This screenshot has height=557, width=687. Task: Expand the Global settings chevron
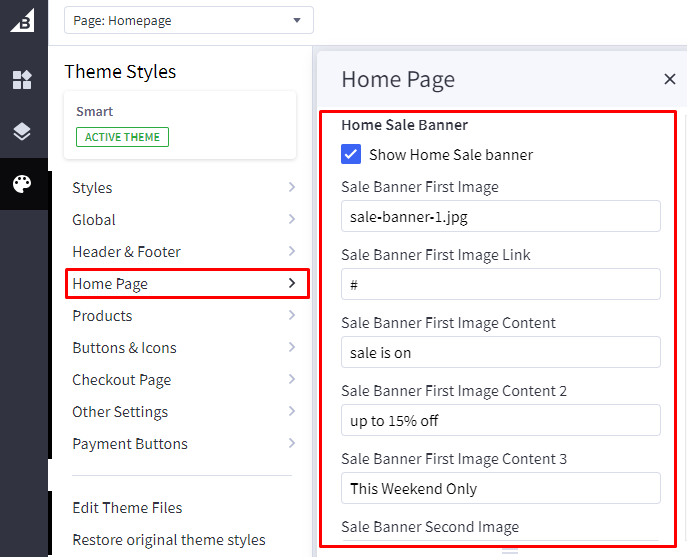pos(291,220)
